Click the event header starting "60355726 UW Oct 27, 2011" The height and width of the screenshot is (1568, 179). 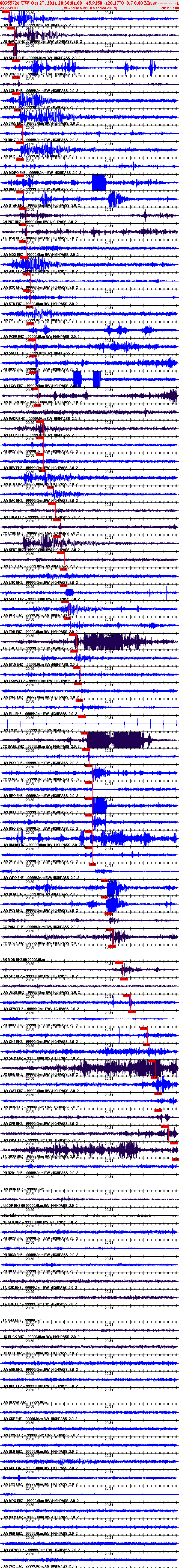89,3
